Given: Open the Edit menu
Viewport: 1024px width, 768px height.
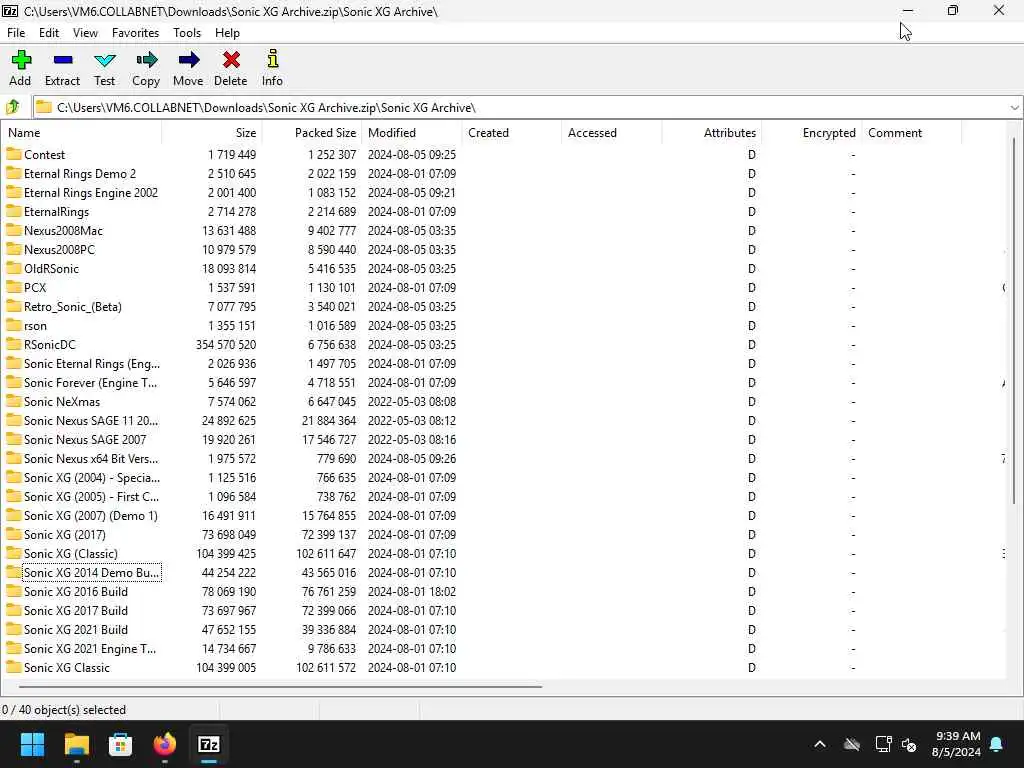Looking at the screenshot, I should pos(49,33).
